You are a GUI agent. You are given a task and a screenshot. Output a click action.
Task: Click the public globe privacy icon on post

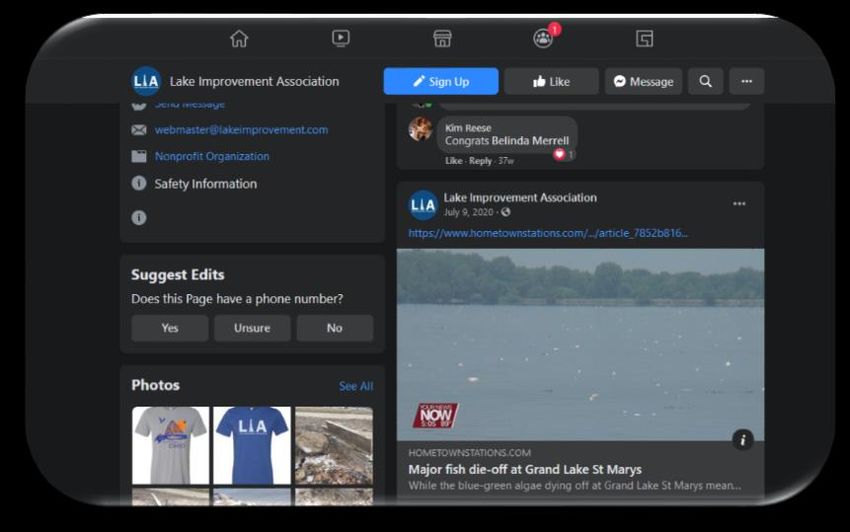(506, 212)
